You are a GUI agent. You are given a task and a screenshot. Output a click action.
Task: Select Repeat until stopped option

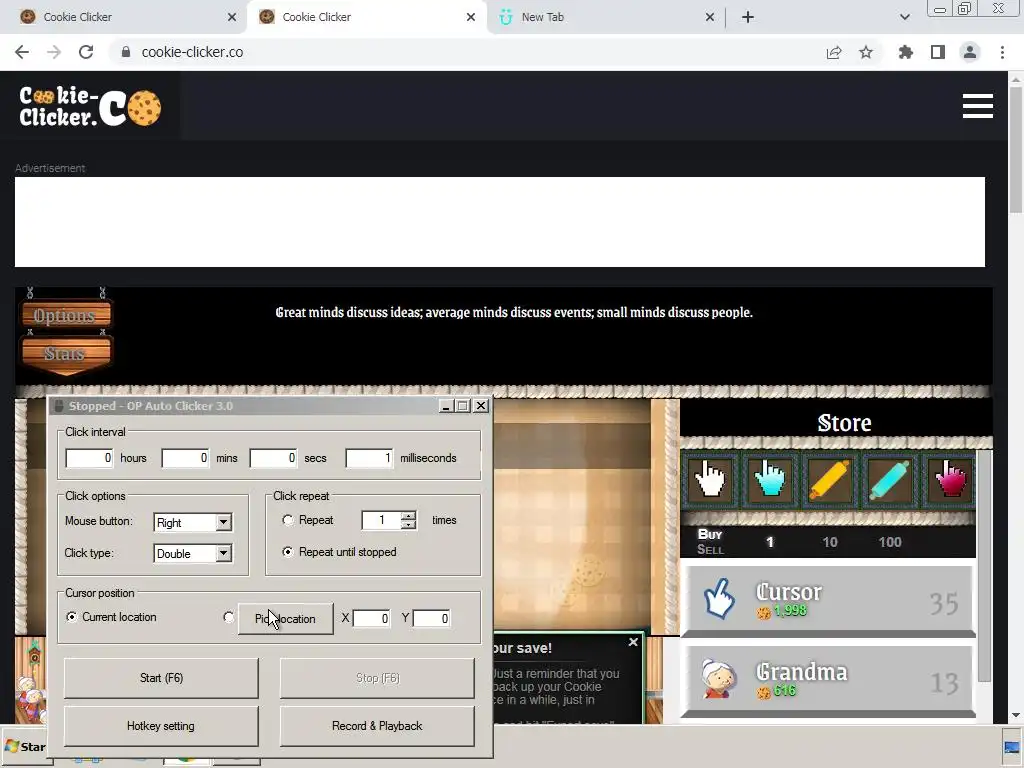pyautogui.click(x=287, y=552)
